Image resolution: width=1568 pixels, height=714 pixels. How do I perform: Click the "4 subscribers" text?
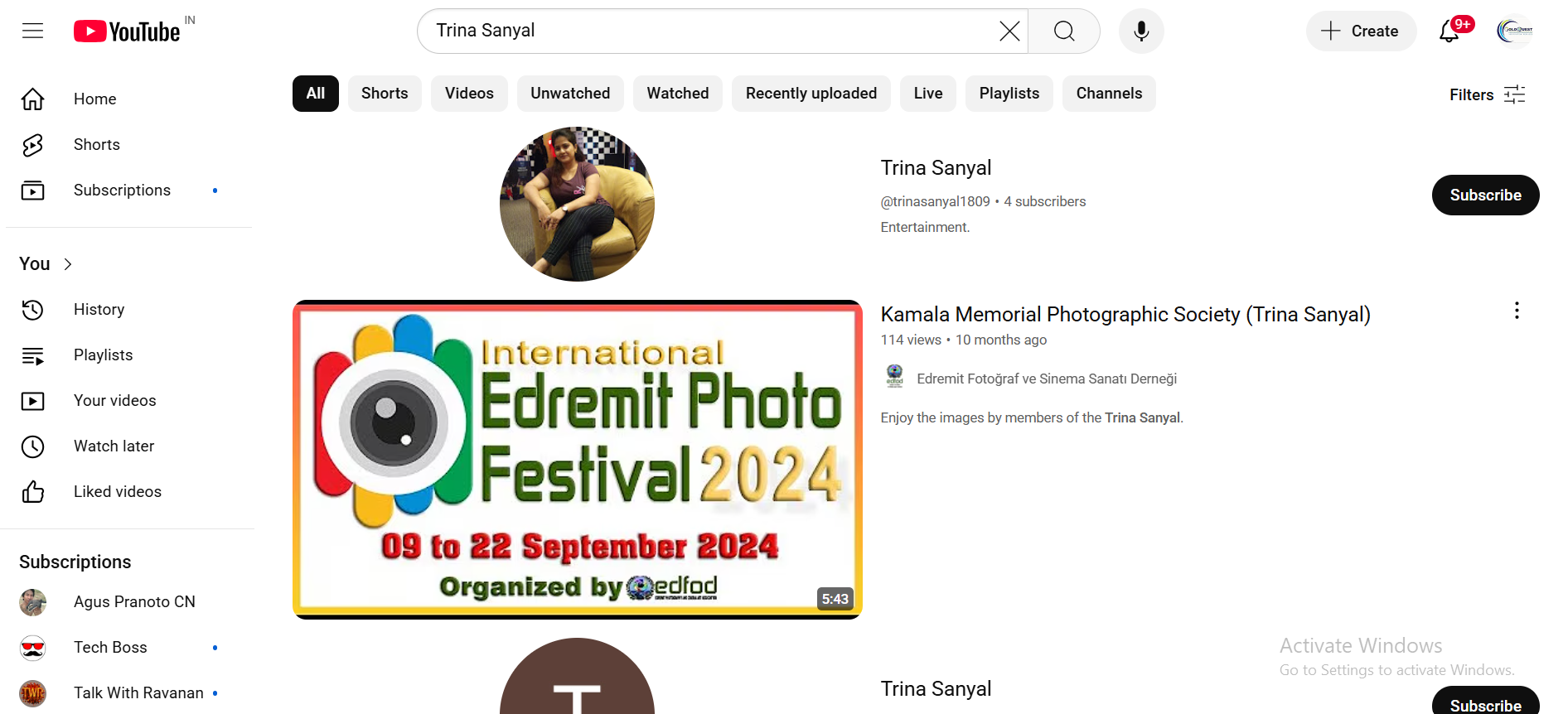click(1044, 201)
